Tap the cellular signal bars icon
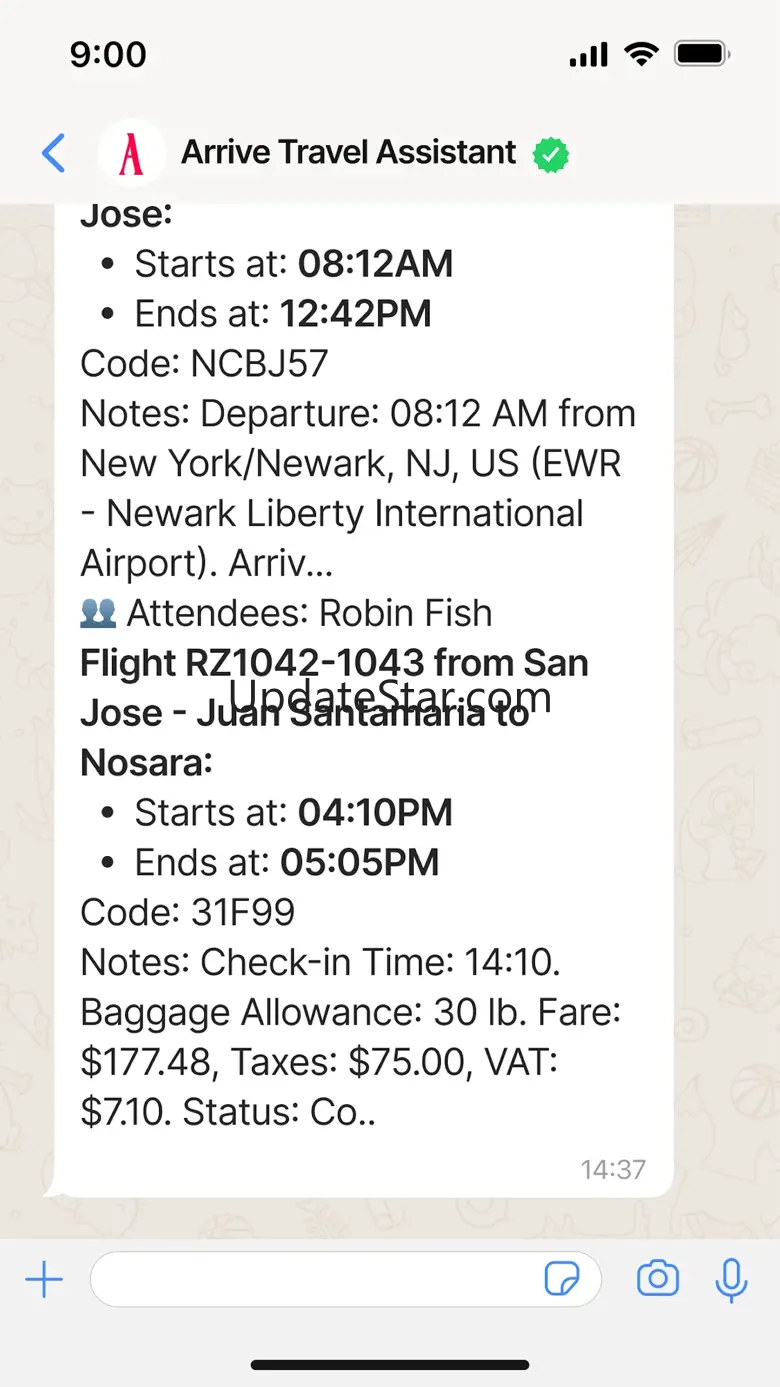Viewport: 780px width, 1387px height. click(x=588, y=55)
